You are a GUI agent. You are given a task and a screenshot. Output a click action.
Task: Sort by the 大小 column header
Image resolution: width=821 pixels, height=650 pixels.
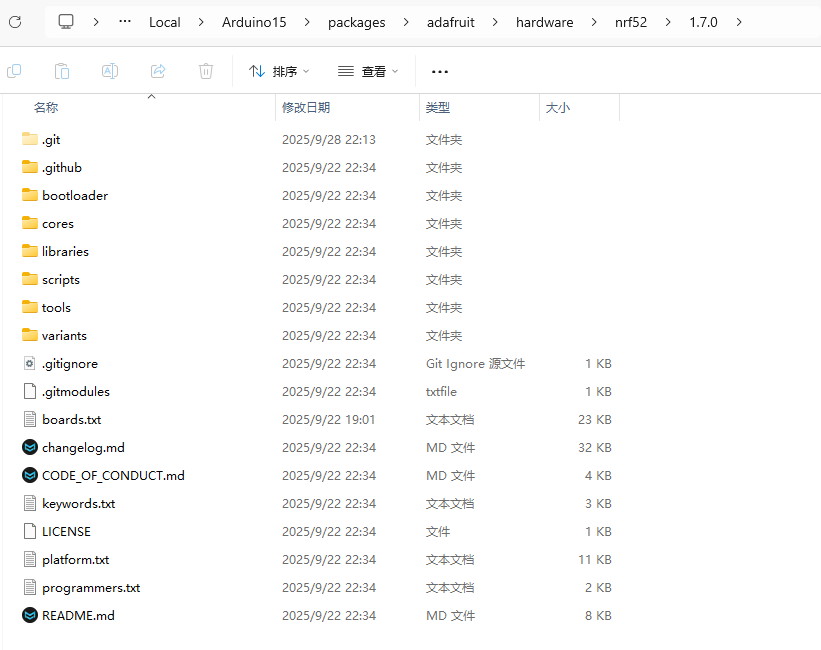557,107
